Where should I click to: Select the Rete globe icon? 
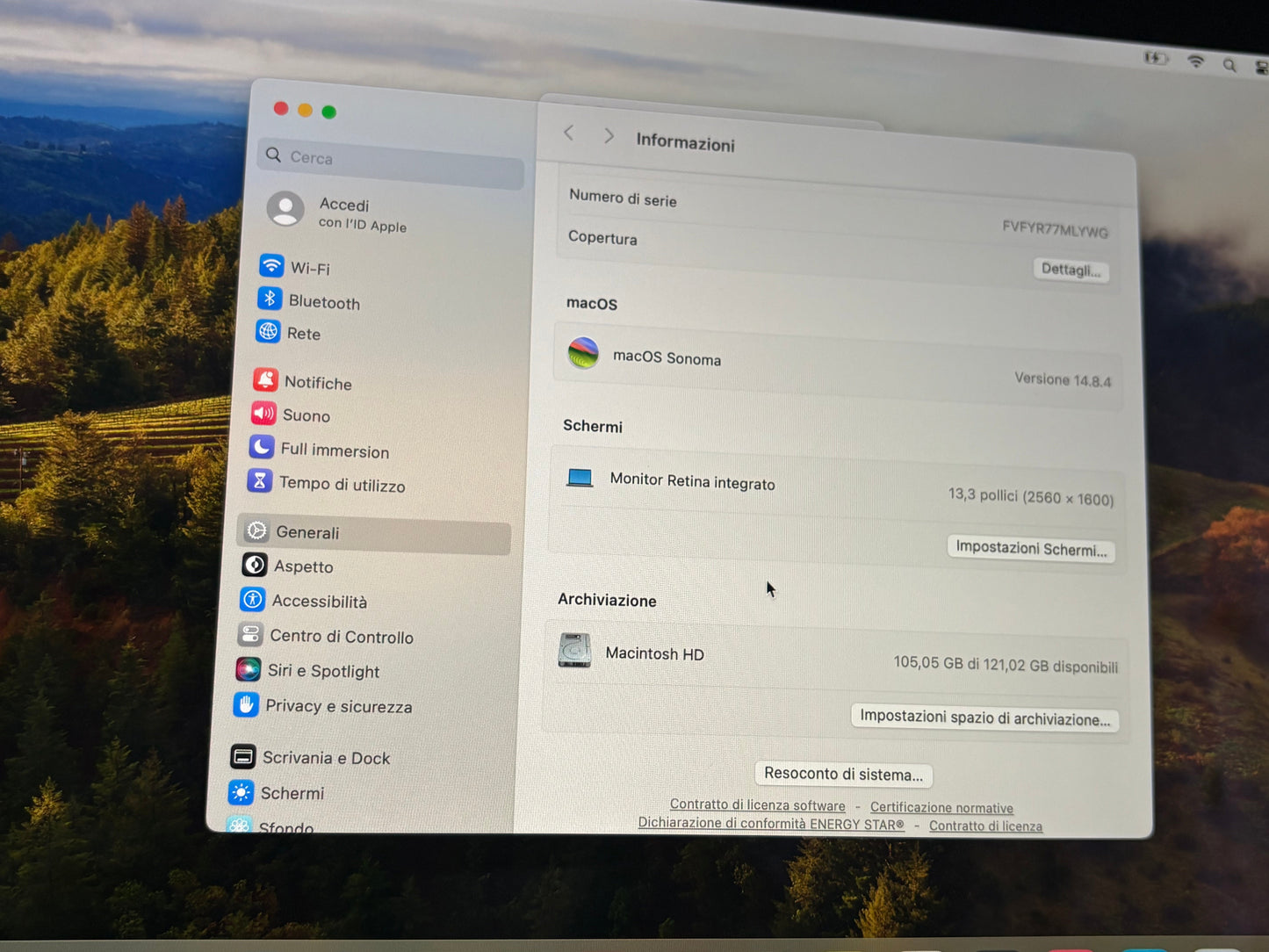[x=268, y=331]
